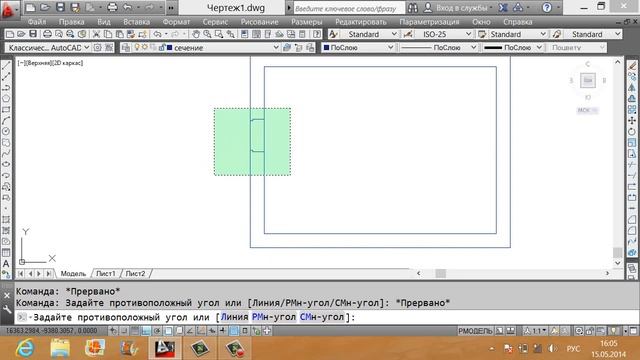Toggle Snap mode in the status bar
Image resolution: width=640 pixels, height=360 pixels.
[124, 331]
